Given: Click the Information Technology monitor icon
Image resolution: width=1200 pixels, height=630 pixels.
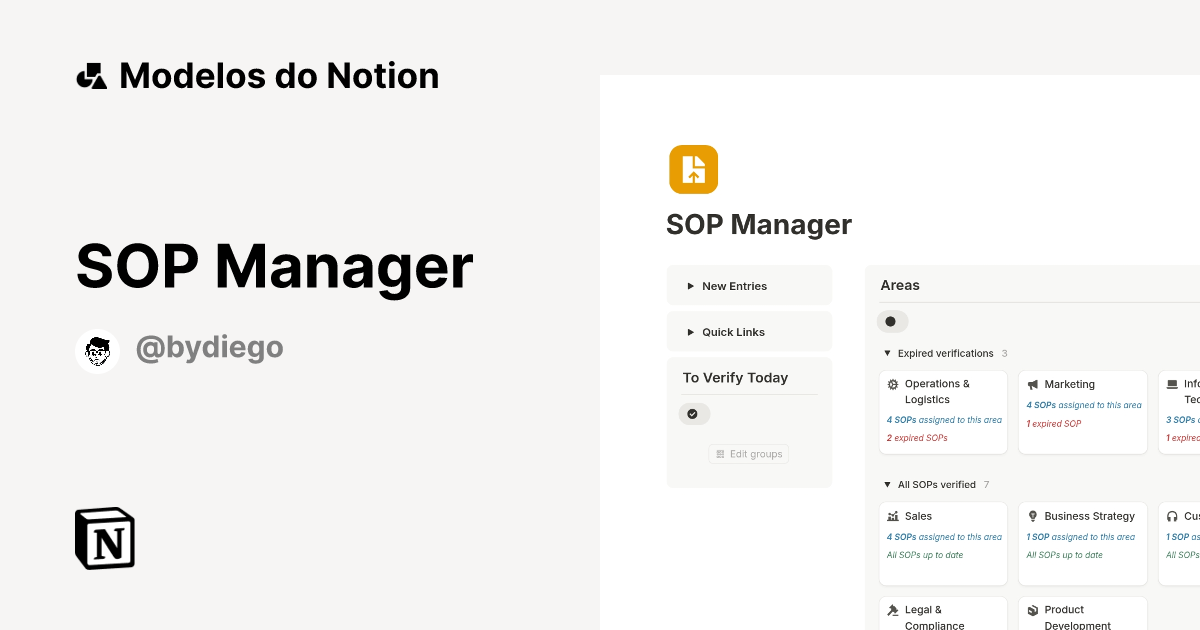Looking at the screenshot, I should [1170, 383].
